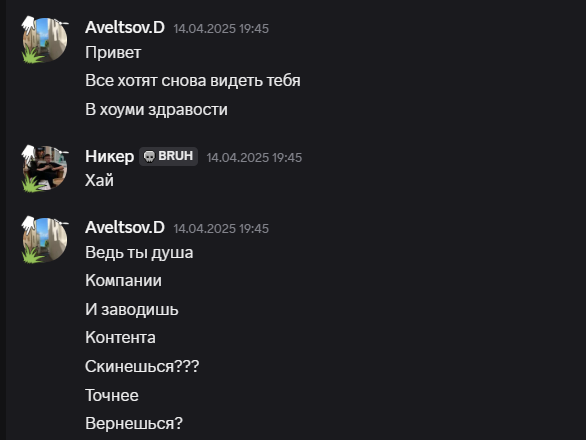The height and width of the screenshot is (440, 586).
Task: Select Никер's 'Хай' message
Action: tap(99, 180)
